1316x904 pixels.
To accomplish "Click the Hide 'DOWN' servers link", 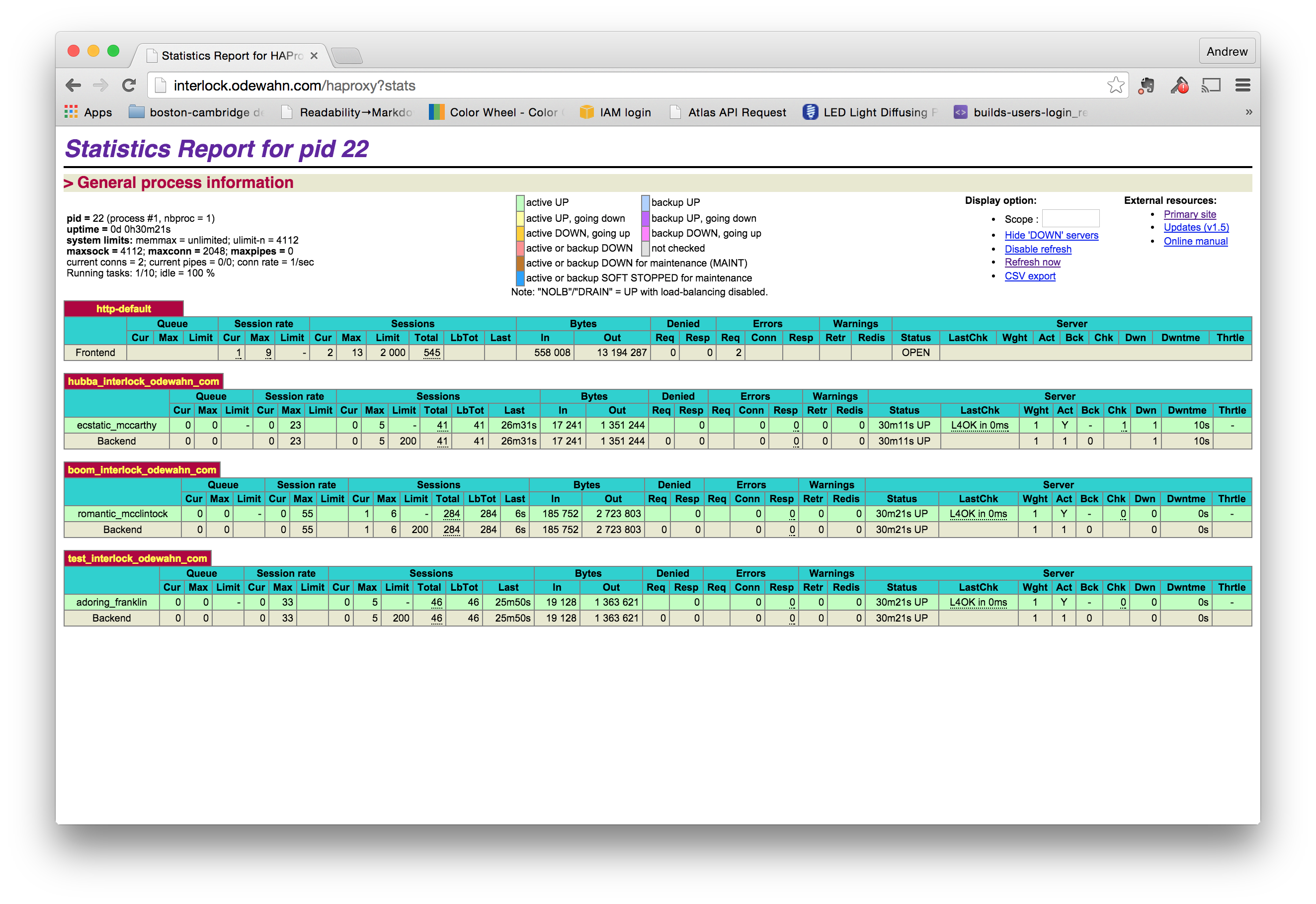I will click(1051, 235).
